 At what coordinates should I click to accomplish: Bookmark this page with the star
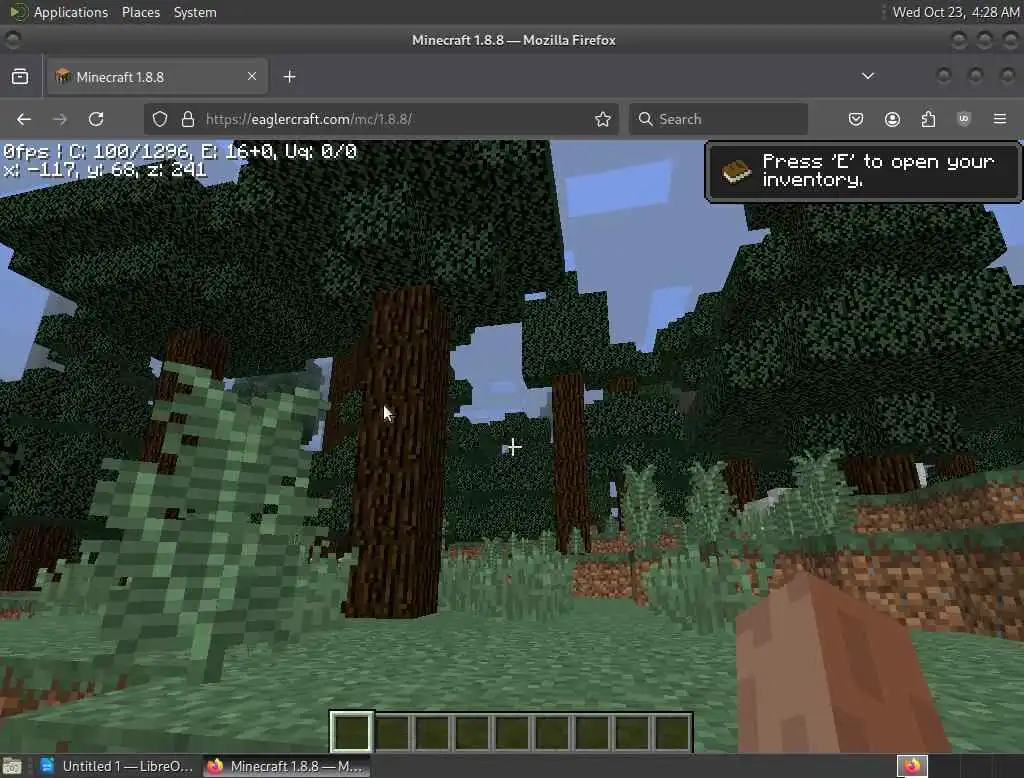pyautogui.click(x=603, y=119)
